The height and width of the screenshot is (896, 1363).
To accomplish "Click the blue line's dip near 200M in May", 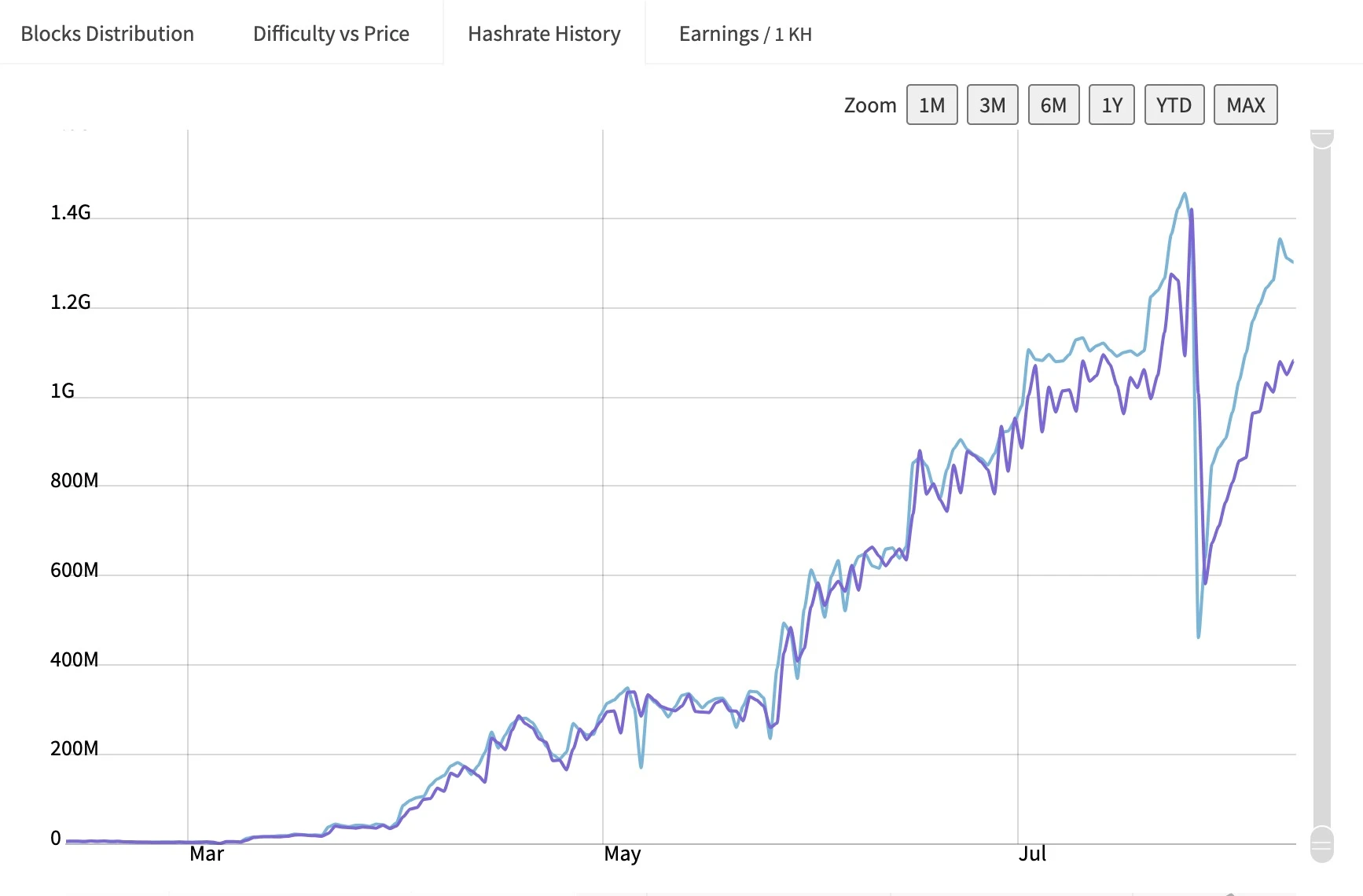I will (641, 767).
